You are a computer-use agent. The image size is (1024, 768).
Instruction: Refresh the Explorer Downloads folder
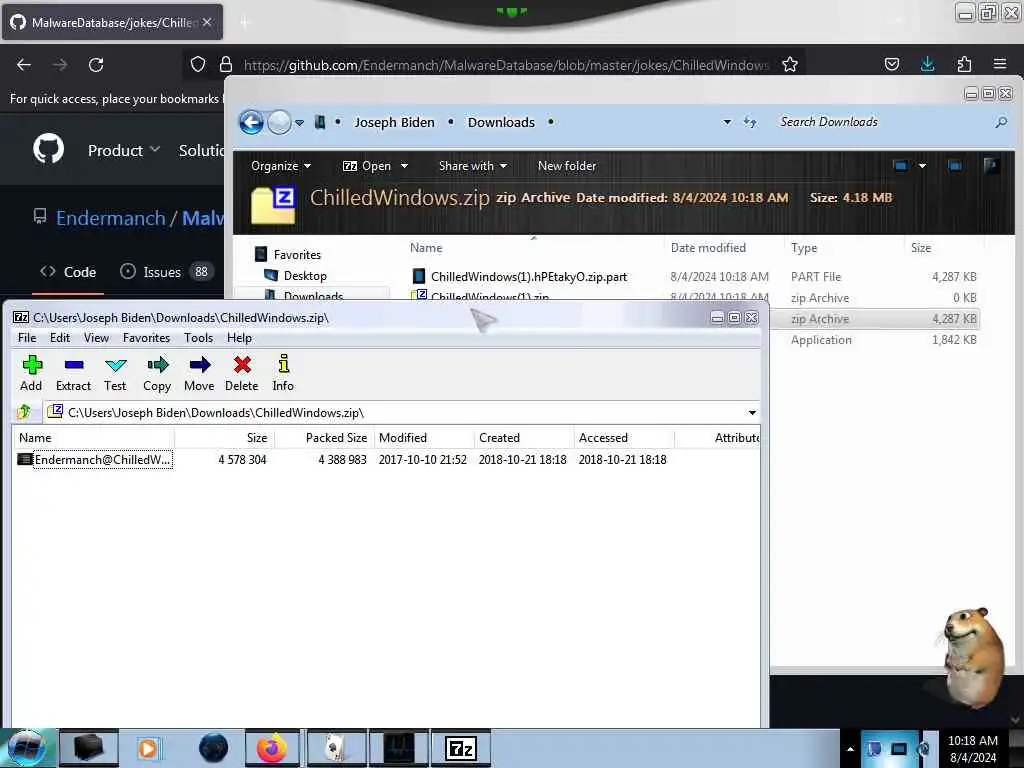tap(750, 122)
